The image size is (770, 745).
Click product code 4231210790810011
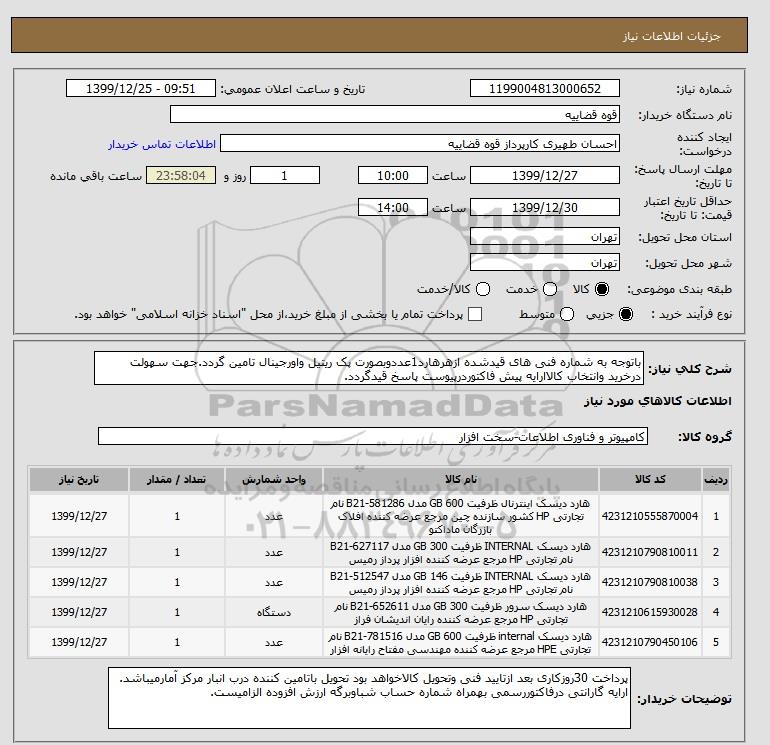[x=650, y=552]
